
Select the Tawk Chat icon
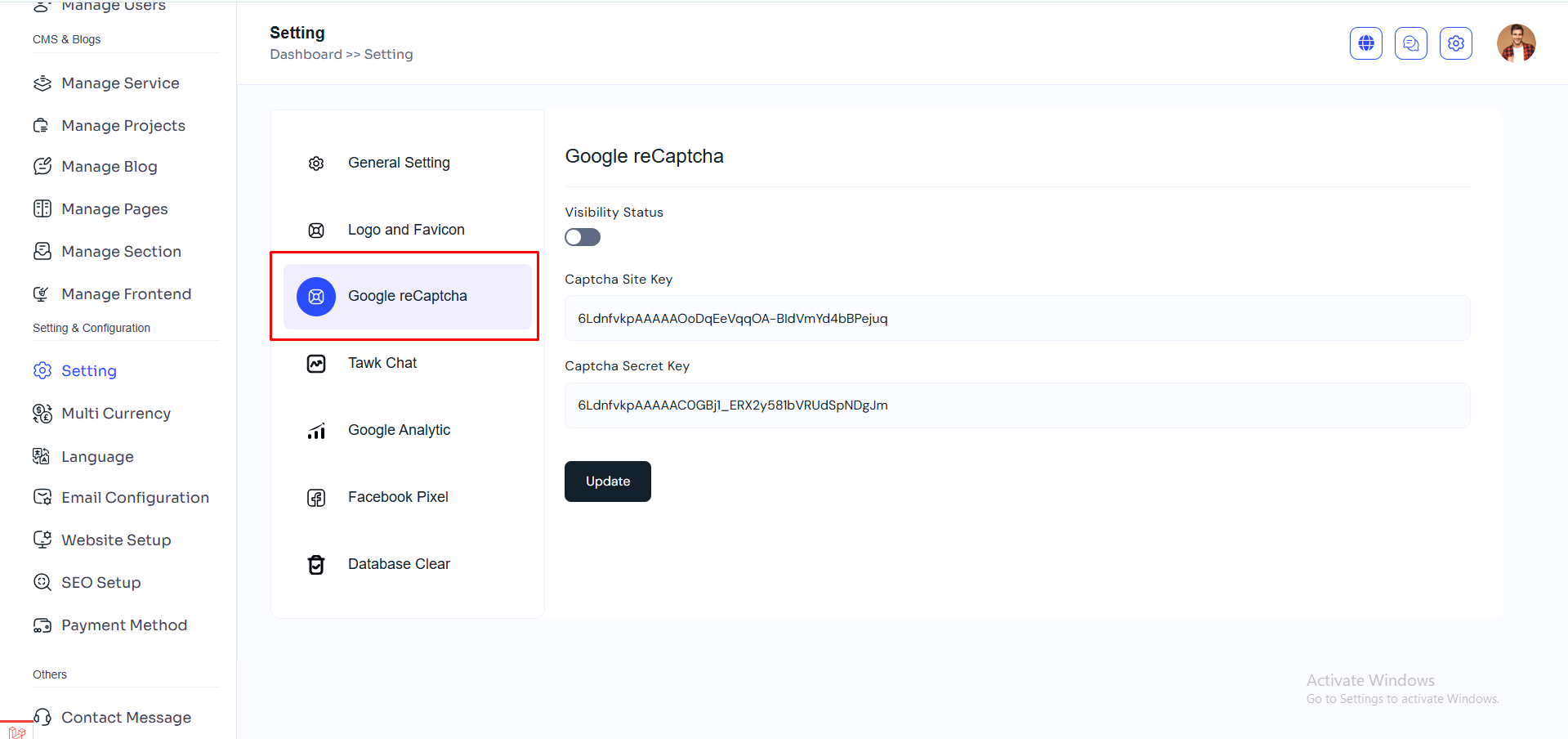[x=316, y=364]
